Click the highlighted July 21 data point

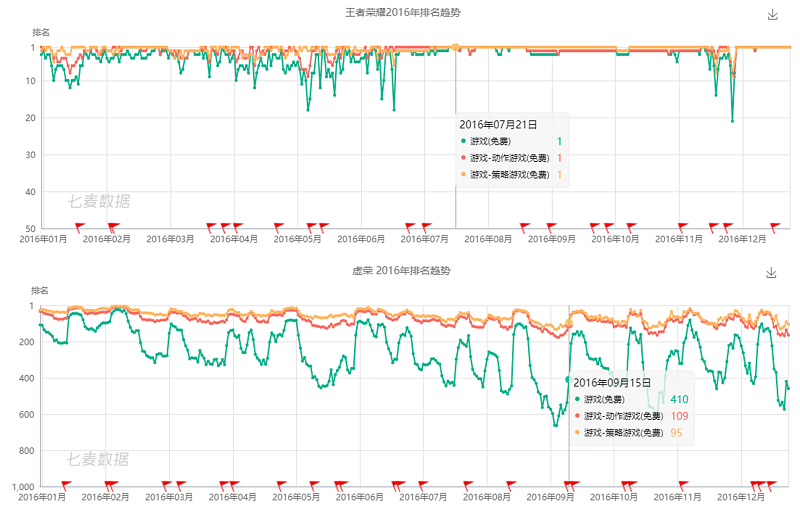tap(455, 47)
